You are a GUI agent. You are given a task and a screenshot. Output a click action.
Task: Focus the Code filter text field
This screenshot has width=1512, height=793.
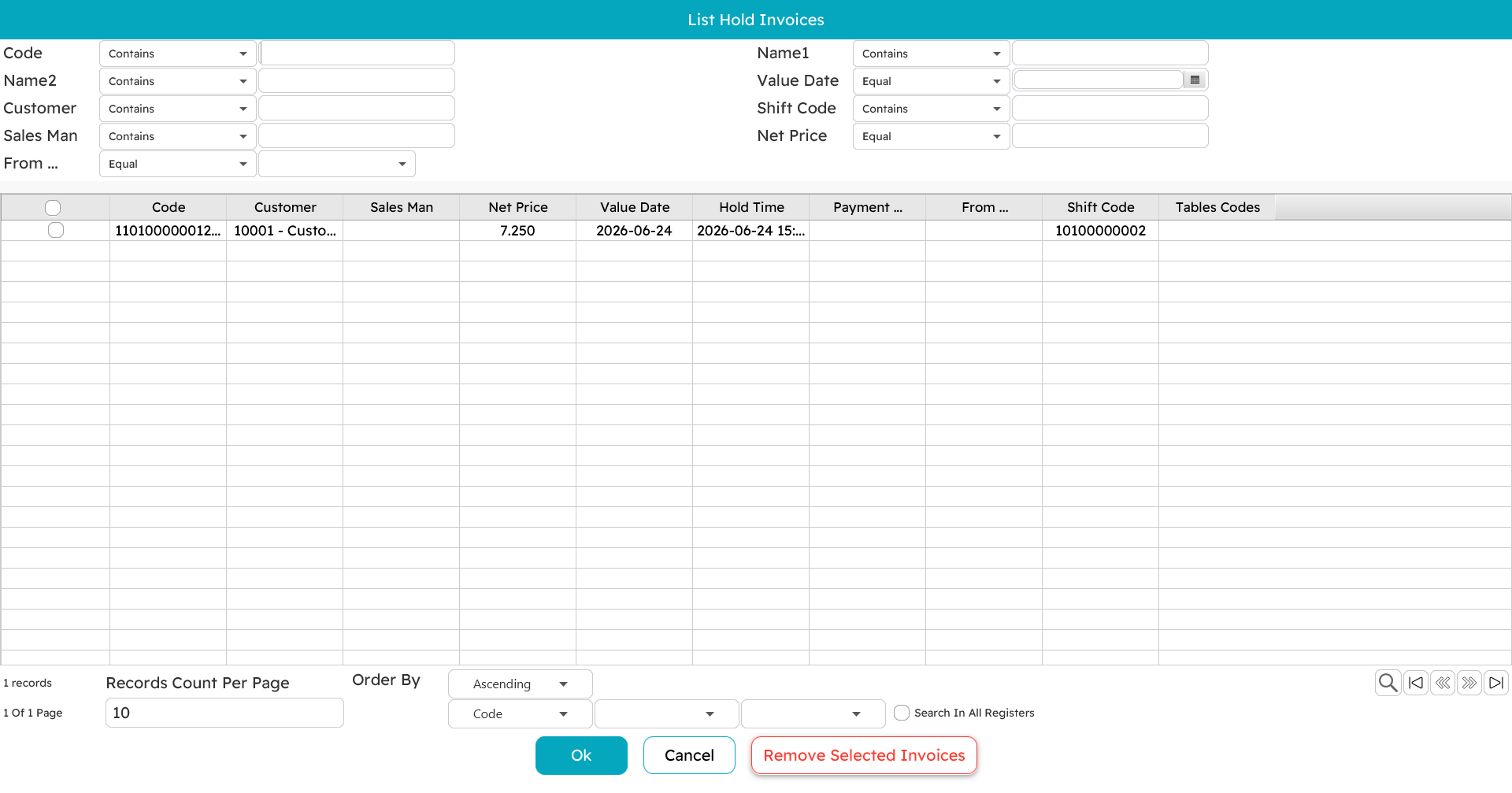[x=357, y=53]
